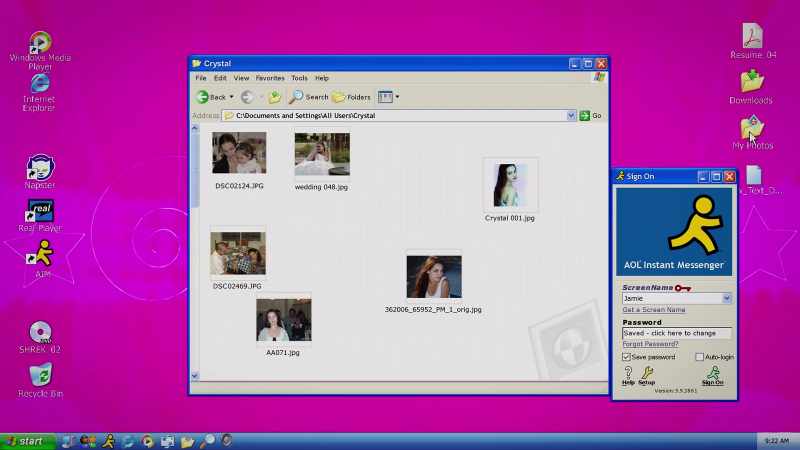Open the Back button history dropdown
The image size is (800, 450).
[231, 97]
